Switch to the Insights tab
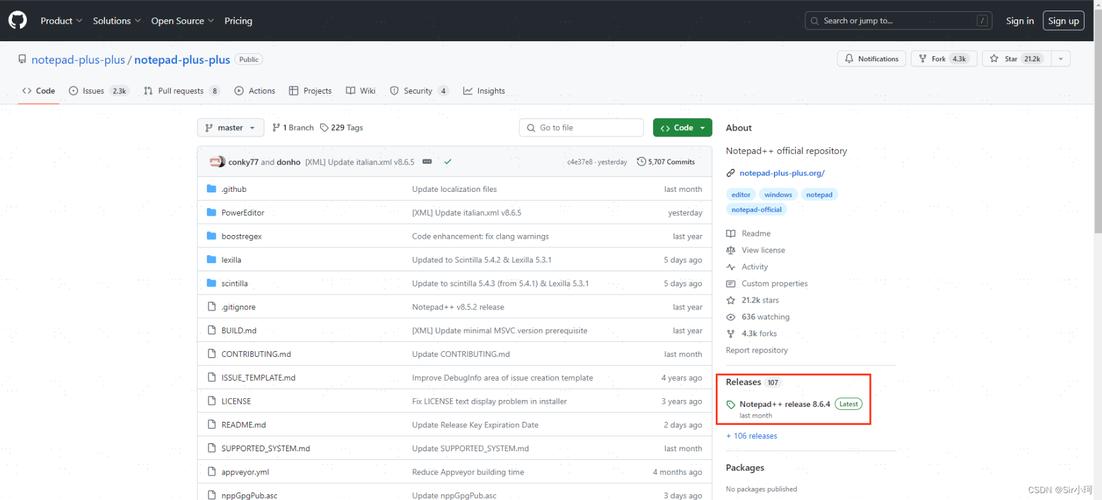Viewport: 1102px width, 500px height. pos(484,91)
